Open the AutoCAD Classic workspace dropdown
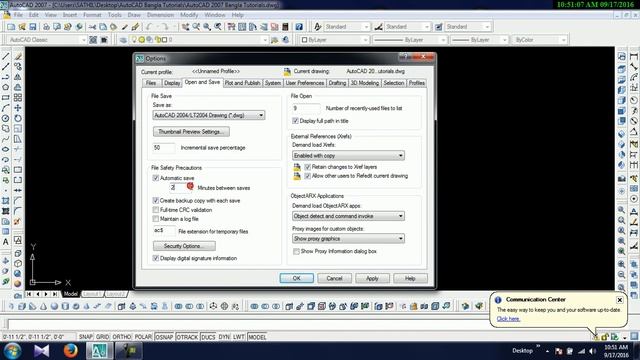 47,40
